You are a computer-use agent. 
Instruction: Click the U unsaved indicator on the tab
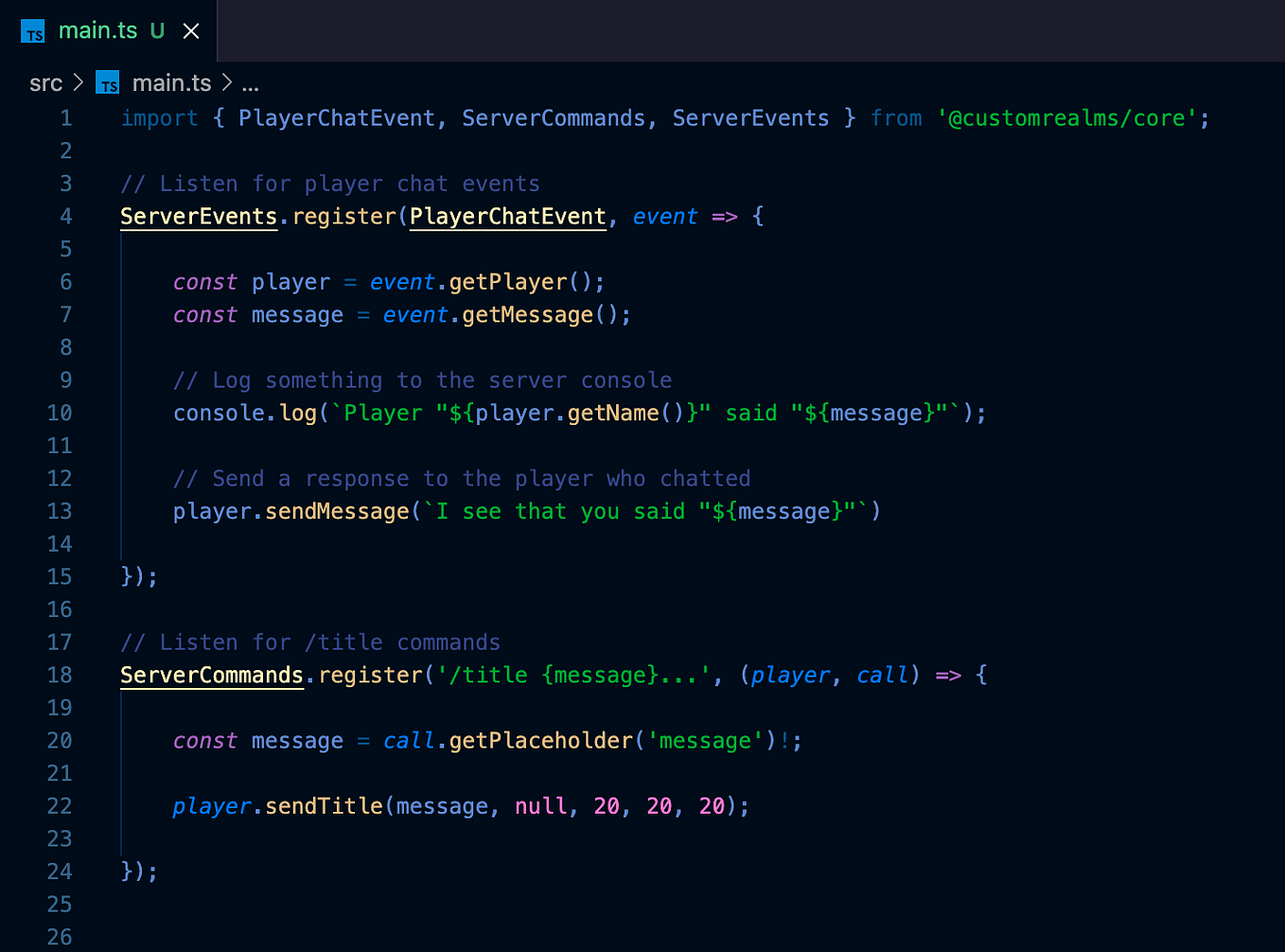pos(156,29)
